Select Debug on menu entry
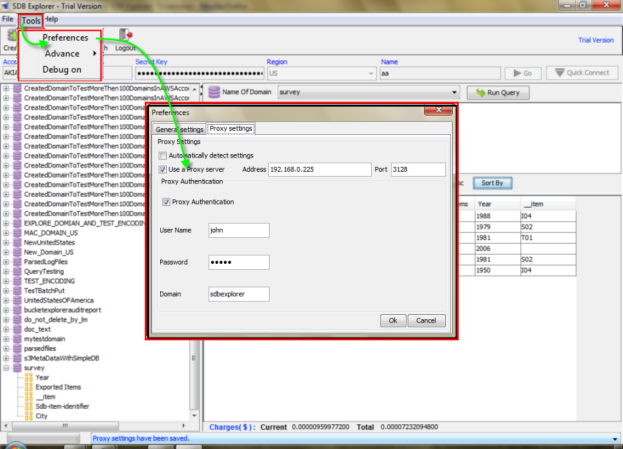The height and width of the screenshot is (449, 623). pyautogui.click(x=62, y=70)
